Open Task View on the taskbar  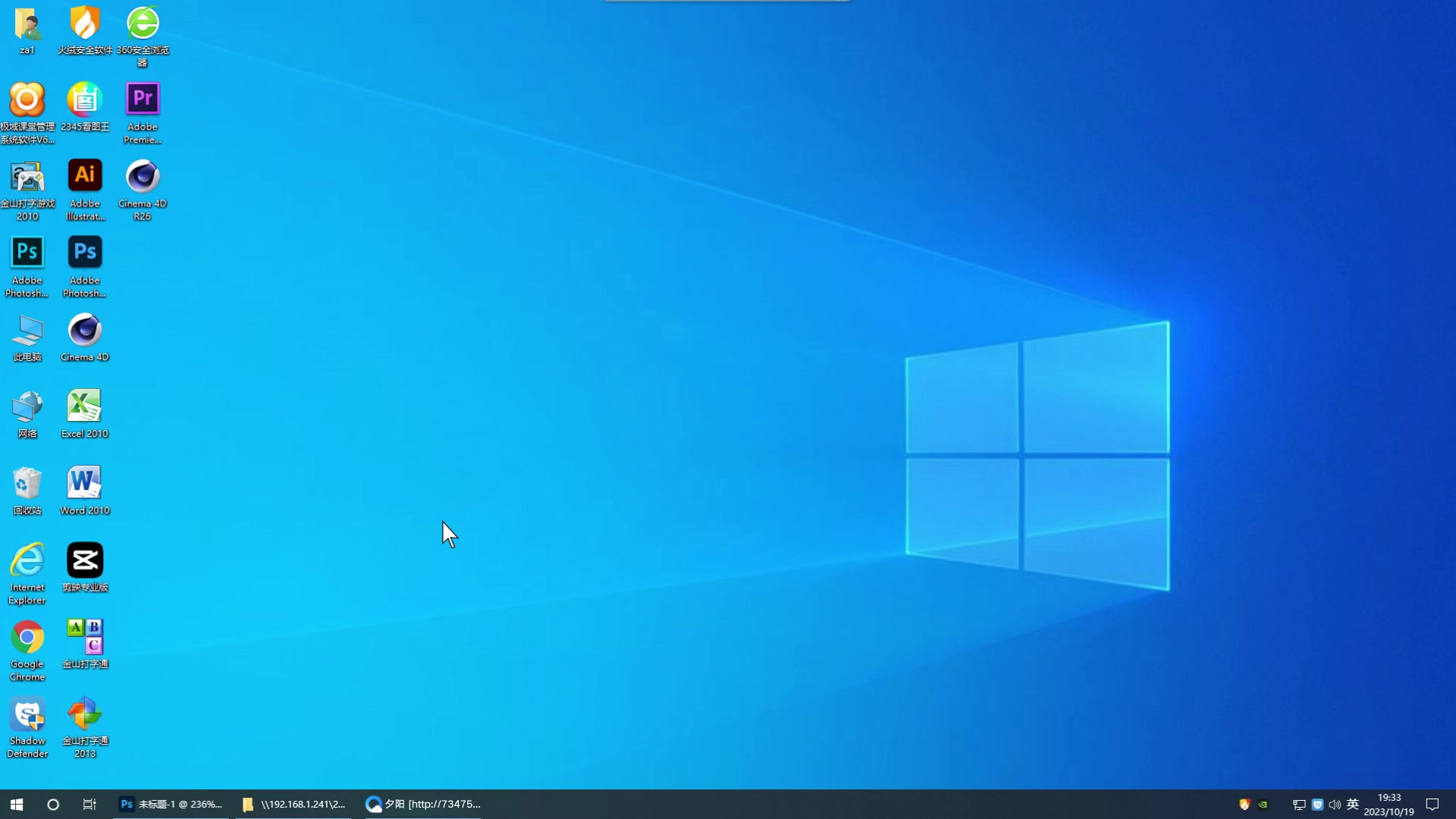89,804
